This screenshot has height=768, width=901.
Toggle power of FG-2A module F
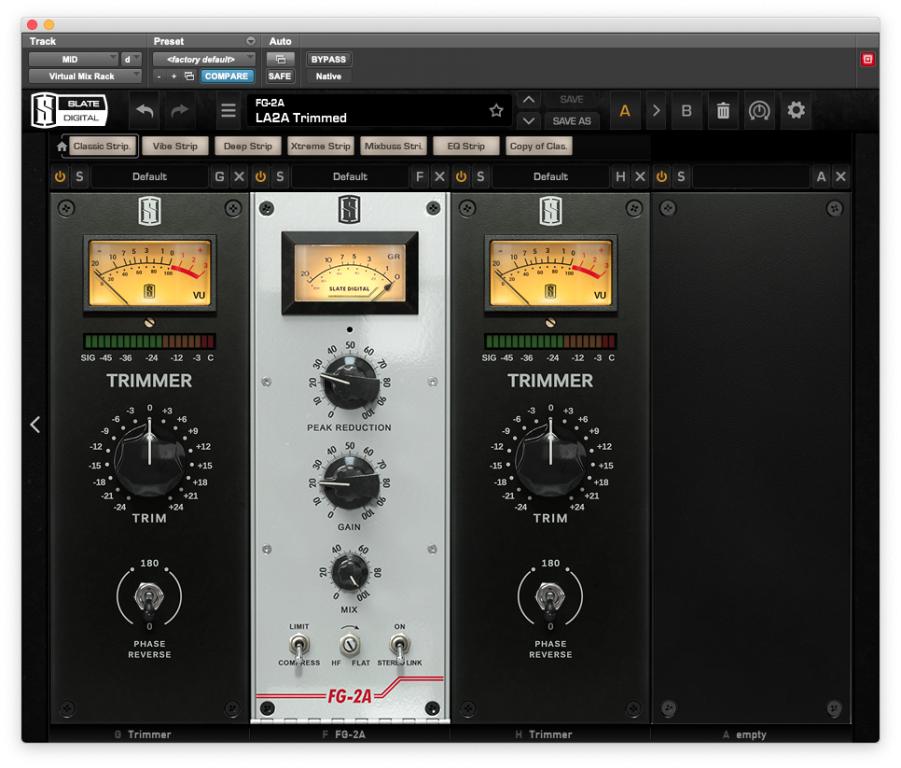click(260, 177)
